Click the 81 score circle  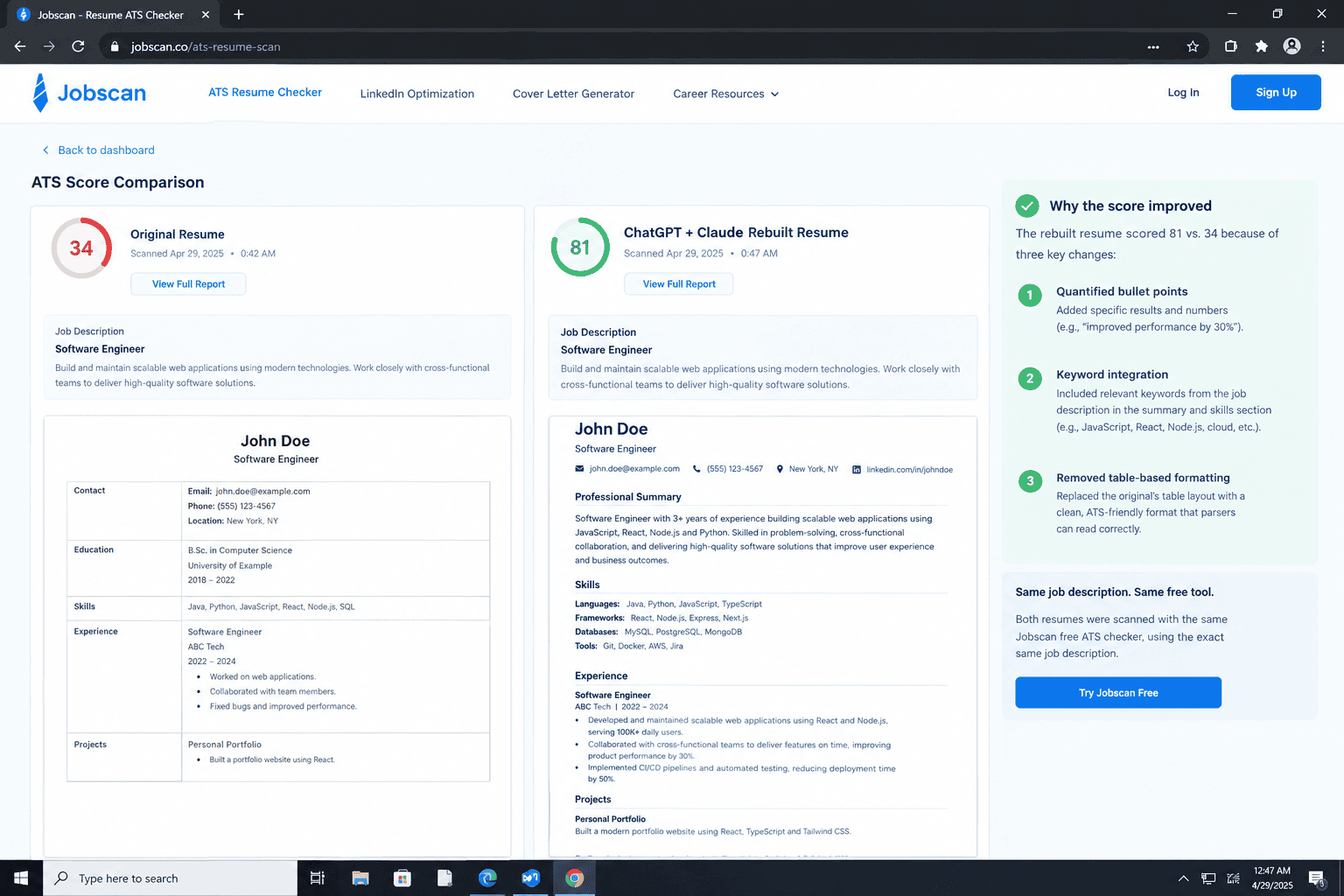pyautogui.click(x=580, y=248)
